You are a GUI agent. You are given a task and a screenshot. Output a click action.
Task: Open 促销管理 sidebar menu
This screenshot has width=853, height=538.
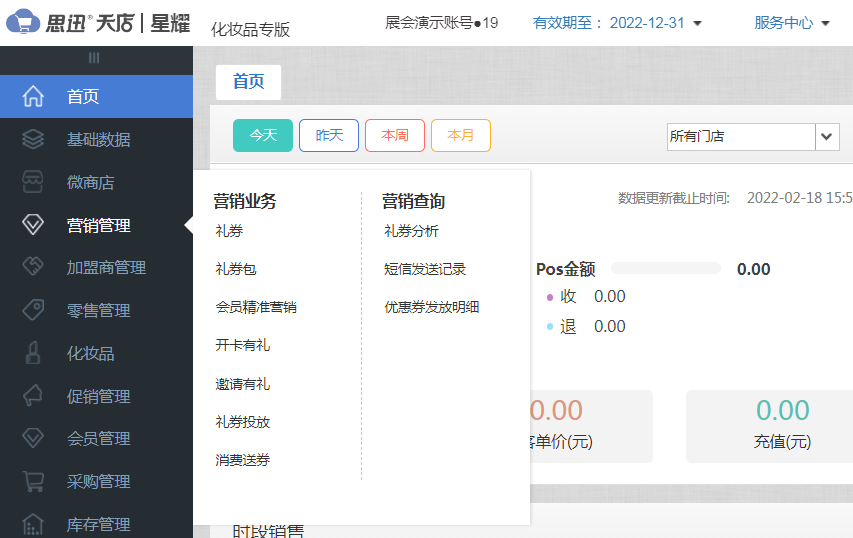pos(96,396)
